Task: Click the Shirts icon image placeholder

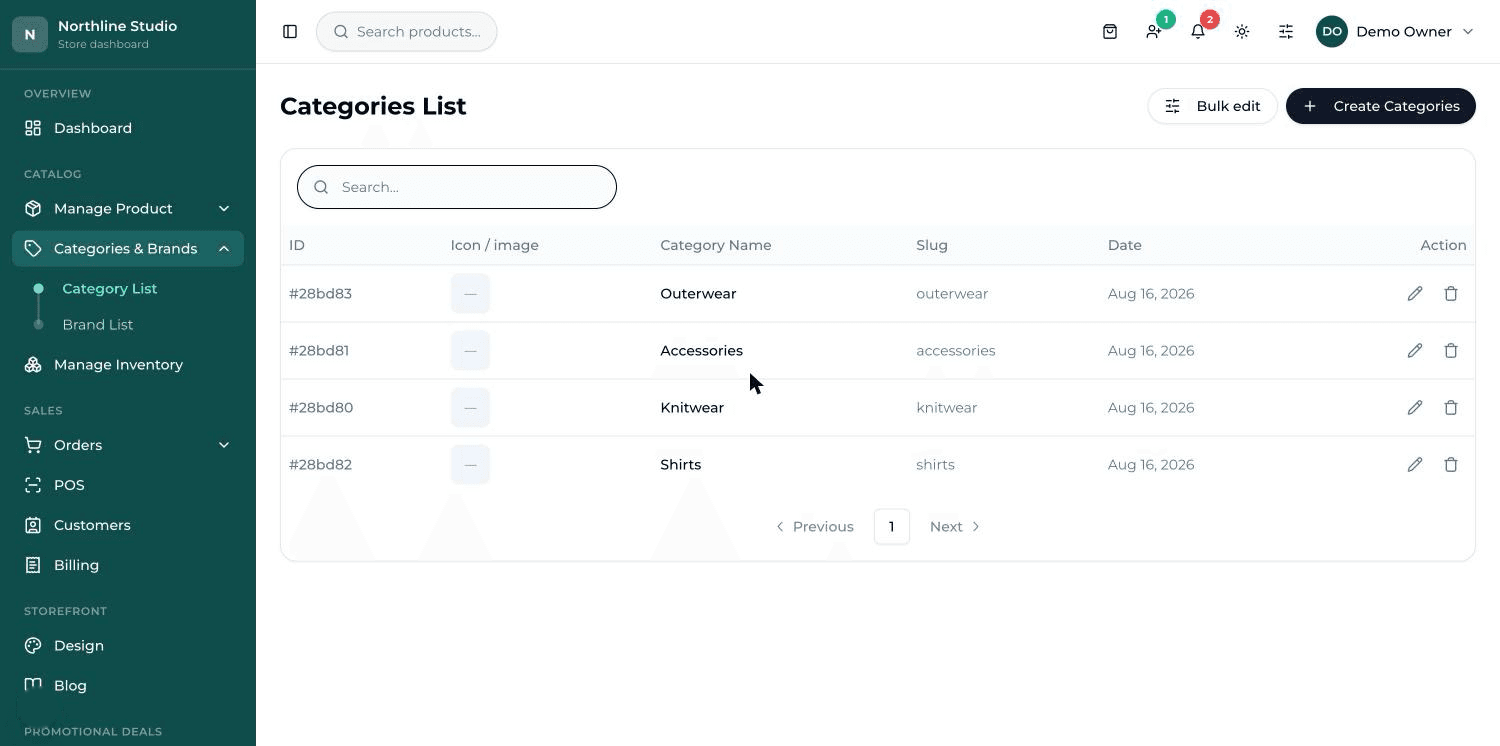Action: click(x=470, y=465)
